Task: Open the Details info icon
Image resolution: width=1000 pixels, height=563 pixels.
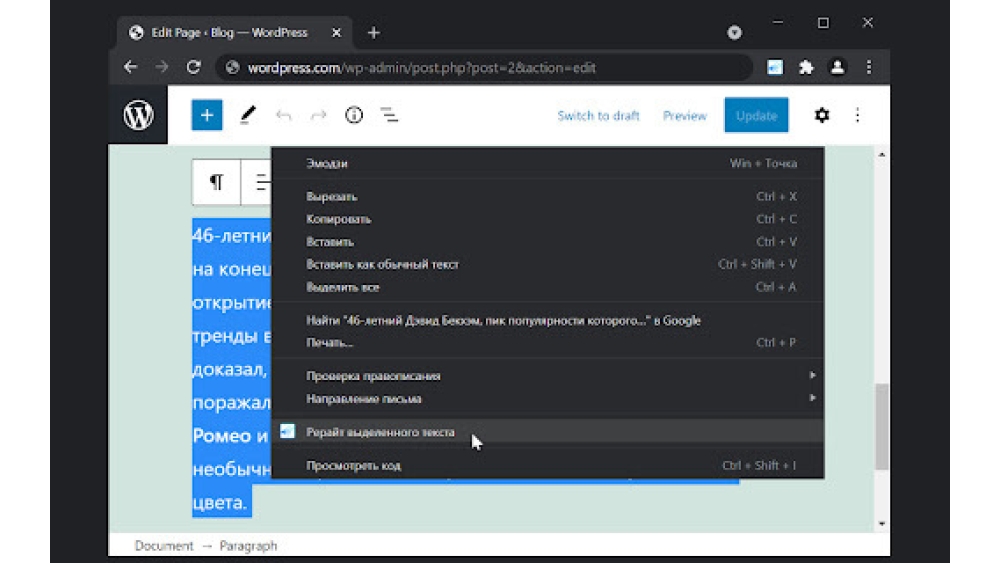Action: click(353, 115)
